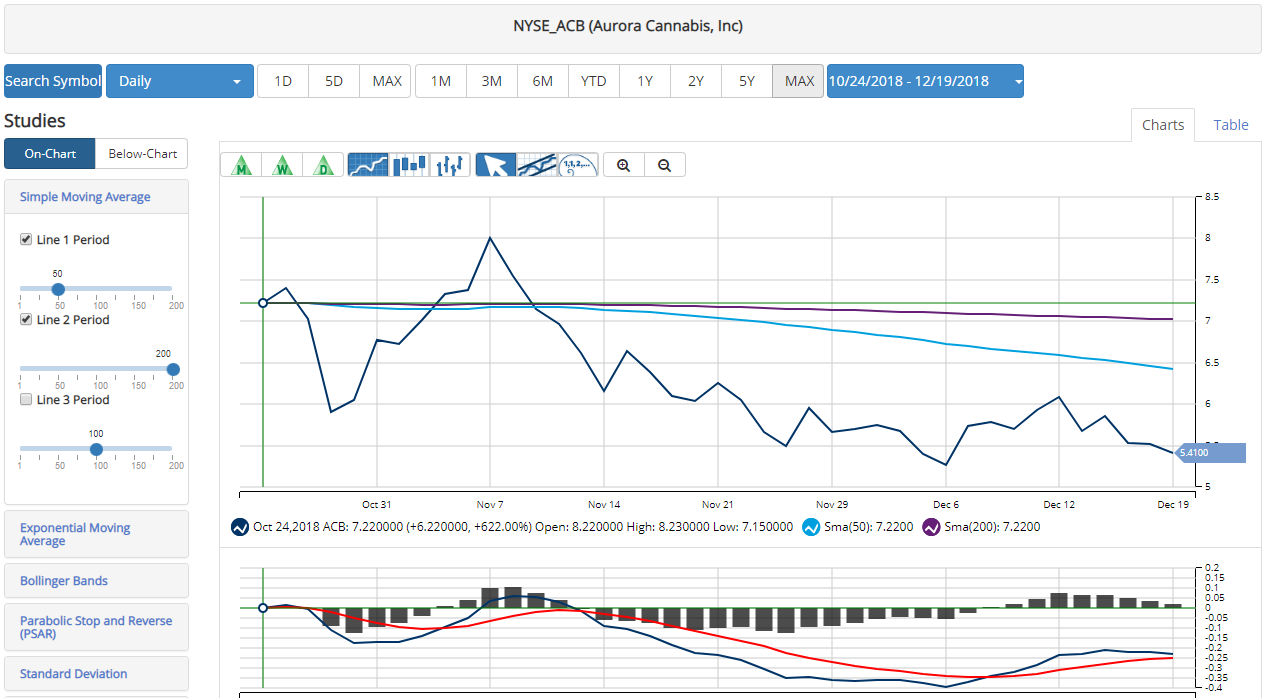Click the Search Symbol button

point(53,81)
